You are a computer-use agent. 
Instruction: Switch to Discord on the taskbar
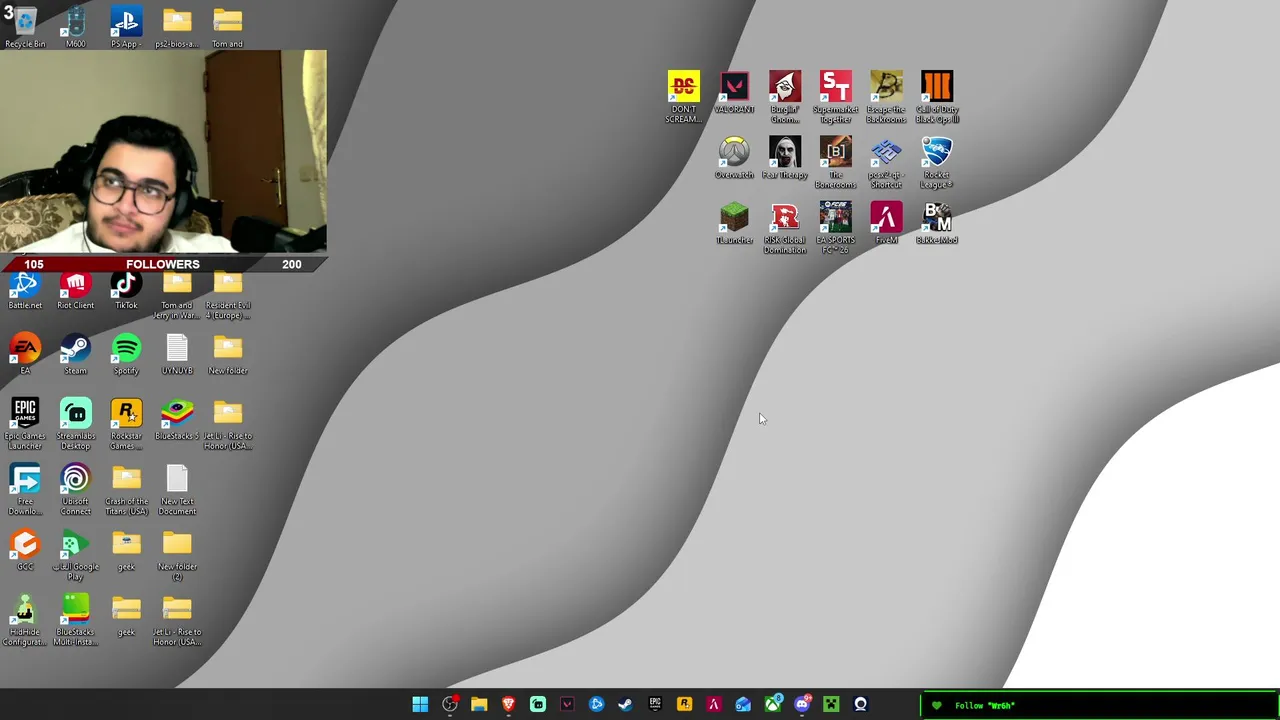pos(802,704)
